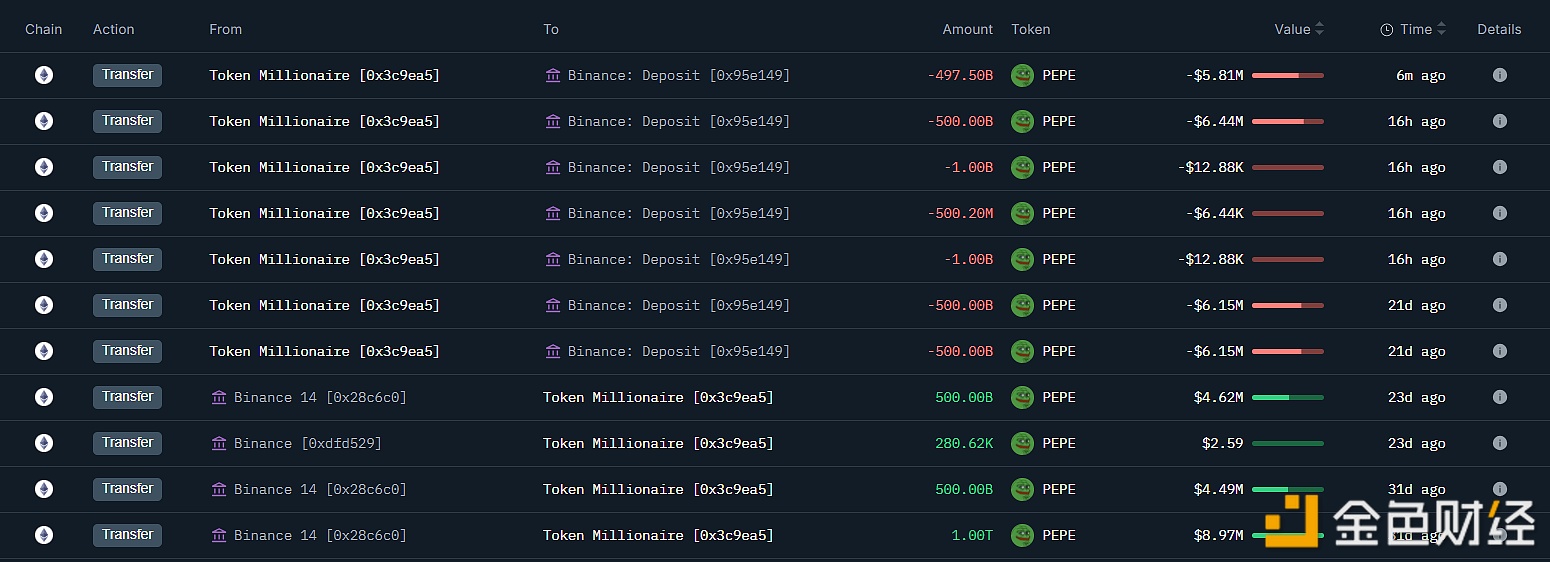The height and width of the screenshot is (562, 1550).
Task: Sort by Time using header arrows
Action: [1442, 29]
